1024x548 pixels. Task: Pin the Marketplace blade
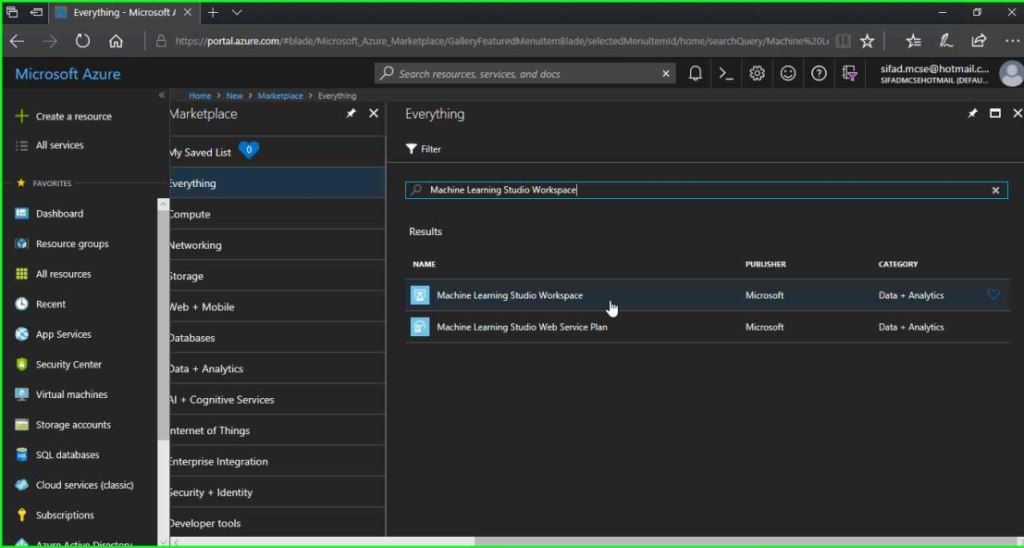(351, 114)
